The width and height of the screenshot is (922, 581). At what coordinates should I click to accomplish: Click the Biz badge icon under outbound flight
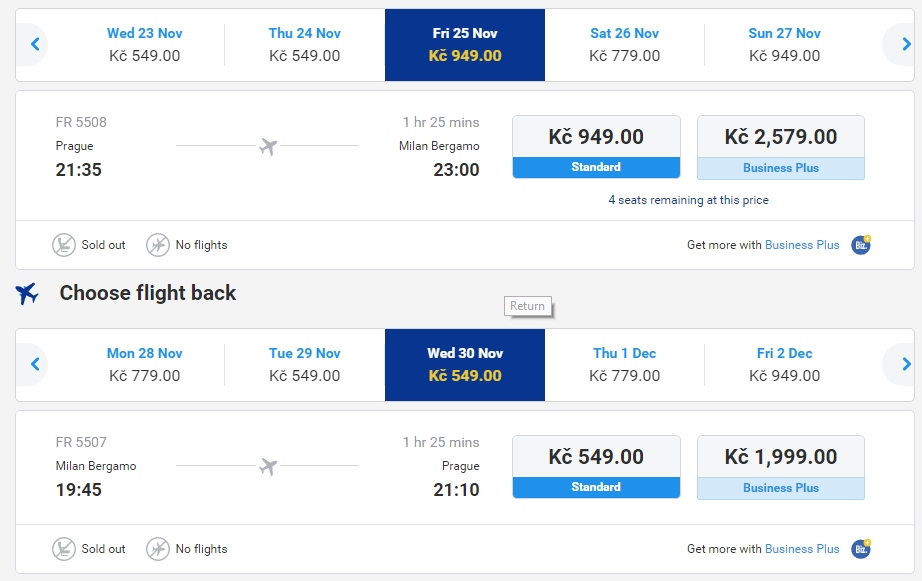coord(861,245)
